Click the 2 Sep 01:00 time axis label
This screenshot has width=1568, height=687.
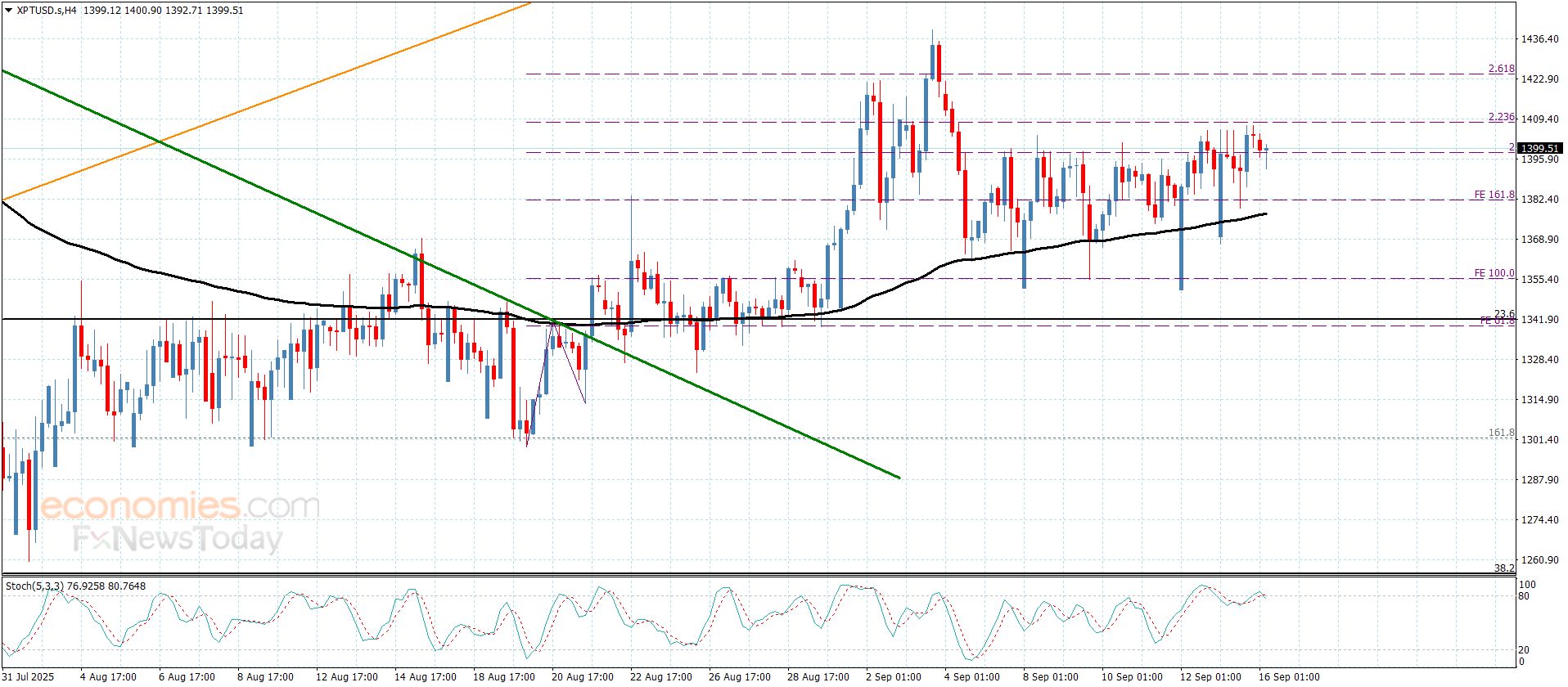point(894,676)
